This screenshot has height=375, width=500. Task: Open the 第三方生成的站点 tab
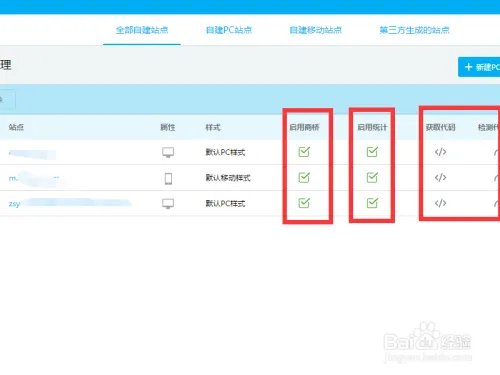[414, 30]
